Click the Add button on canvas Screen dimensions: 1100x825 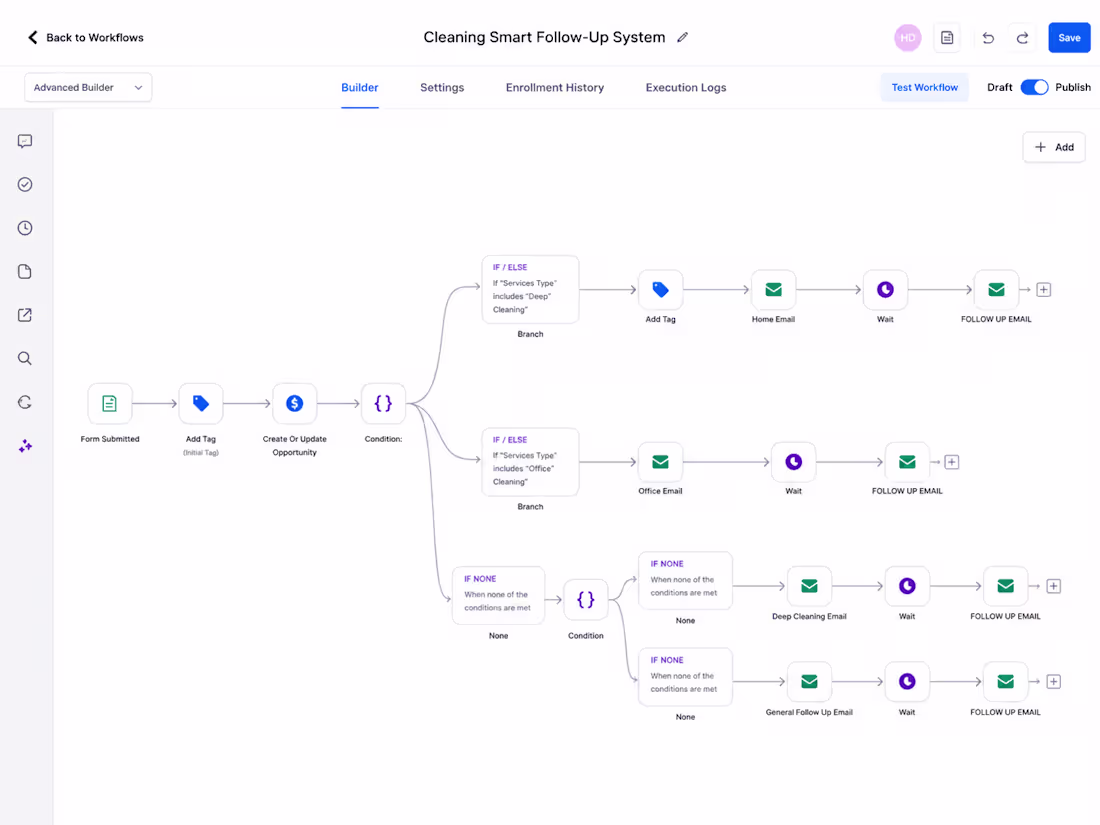click(1054, 147)
